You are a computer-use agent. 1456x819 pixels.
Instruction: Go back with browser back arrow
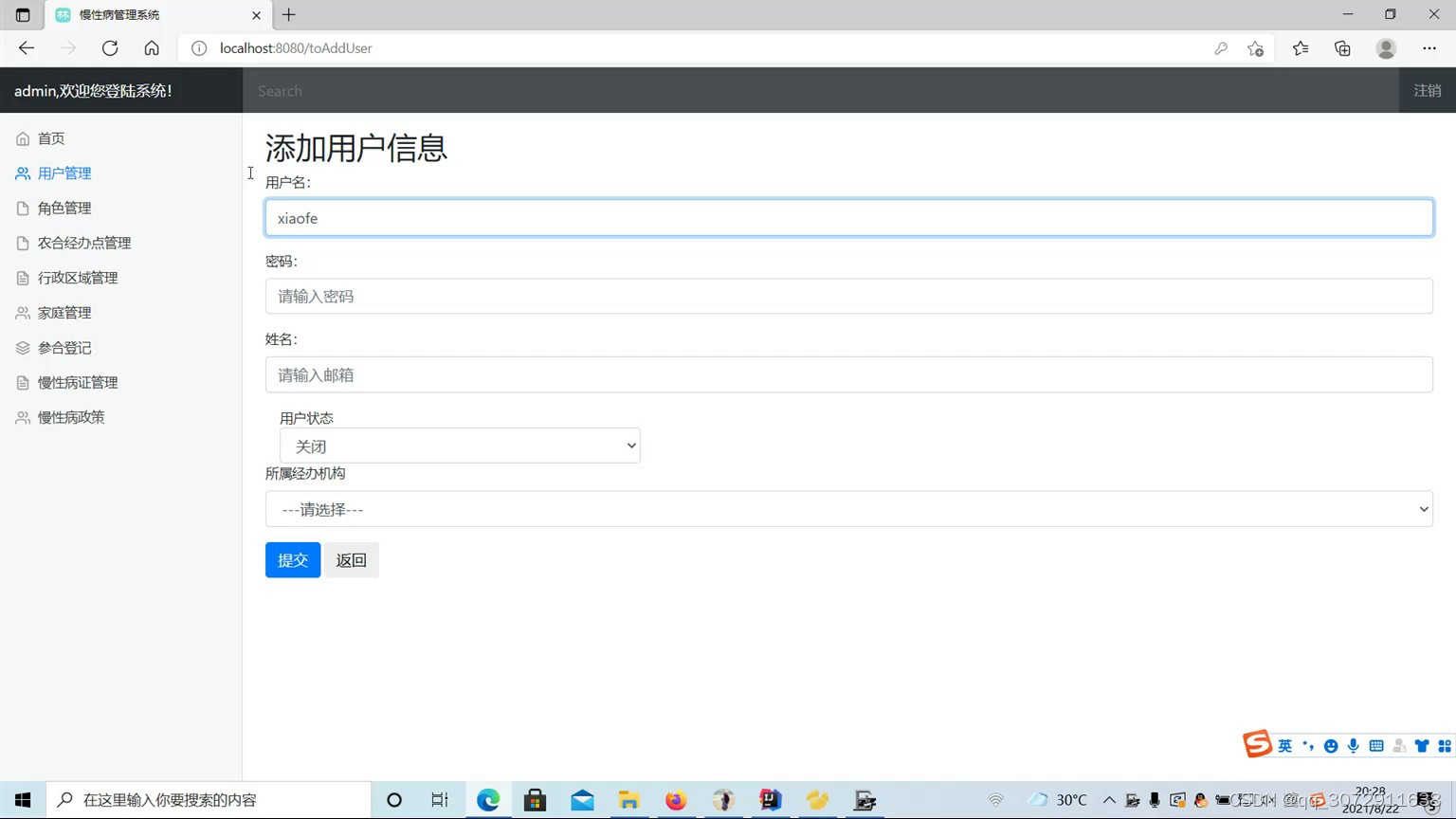[x=27, y=48]
